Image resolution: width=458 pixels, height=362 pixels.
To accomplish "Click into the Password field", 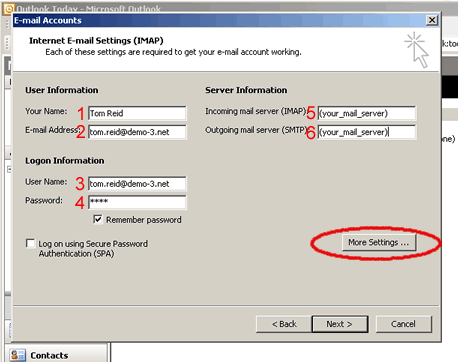I will point(137,202).
